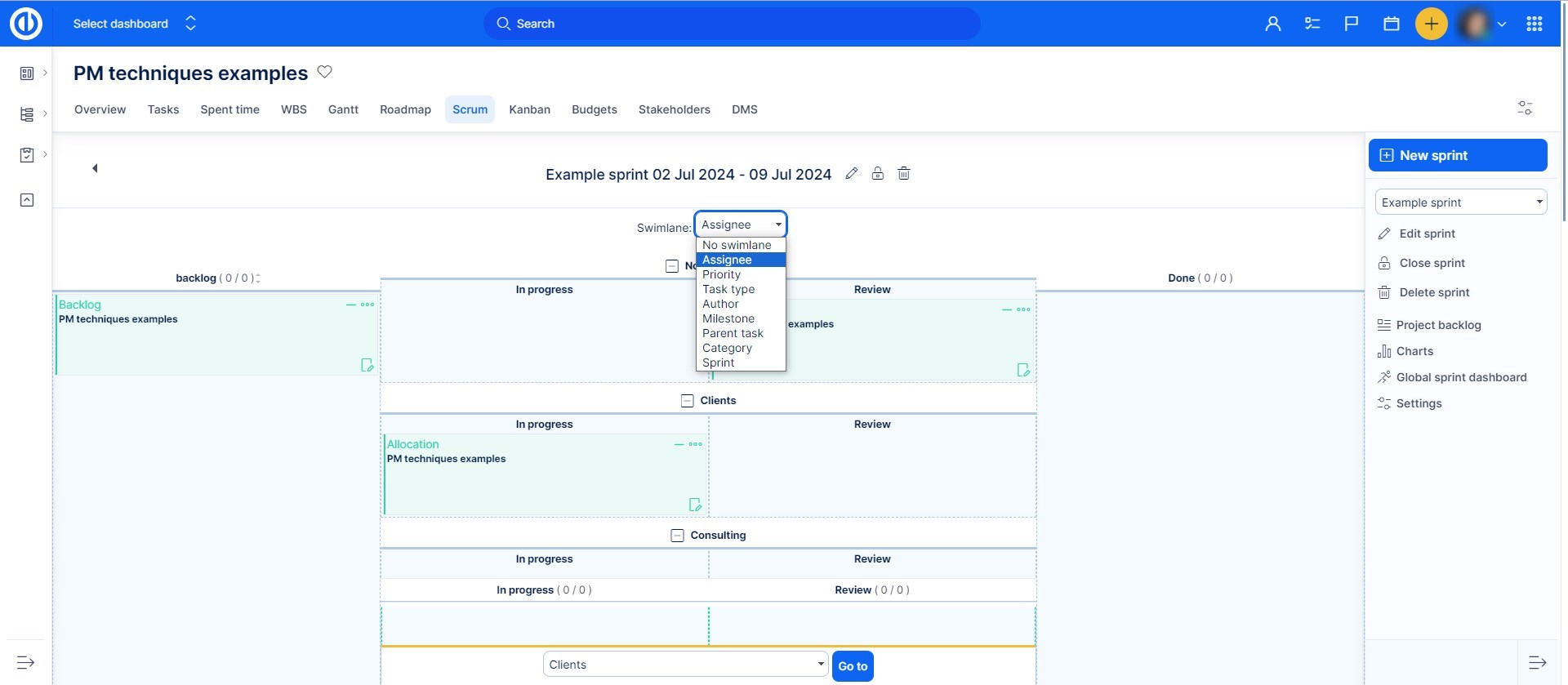Open the Global sprint dashboard link
Image resolution: width=1568 pixels, height=685 pixels.
coord(1461,377)
